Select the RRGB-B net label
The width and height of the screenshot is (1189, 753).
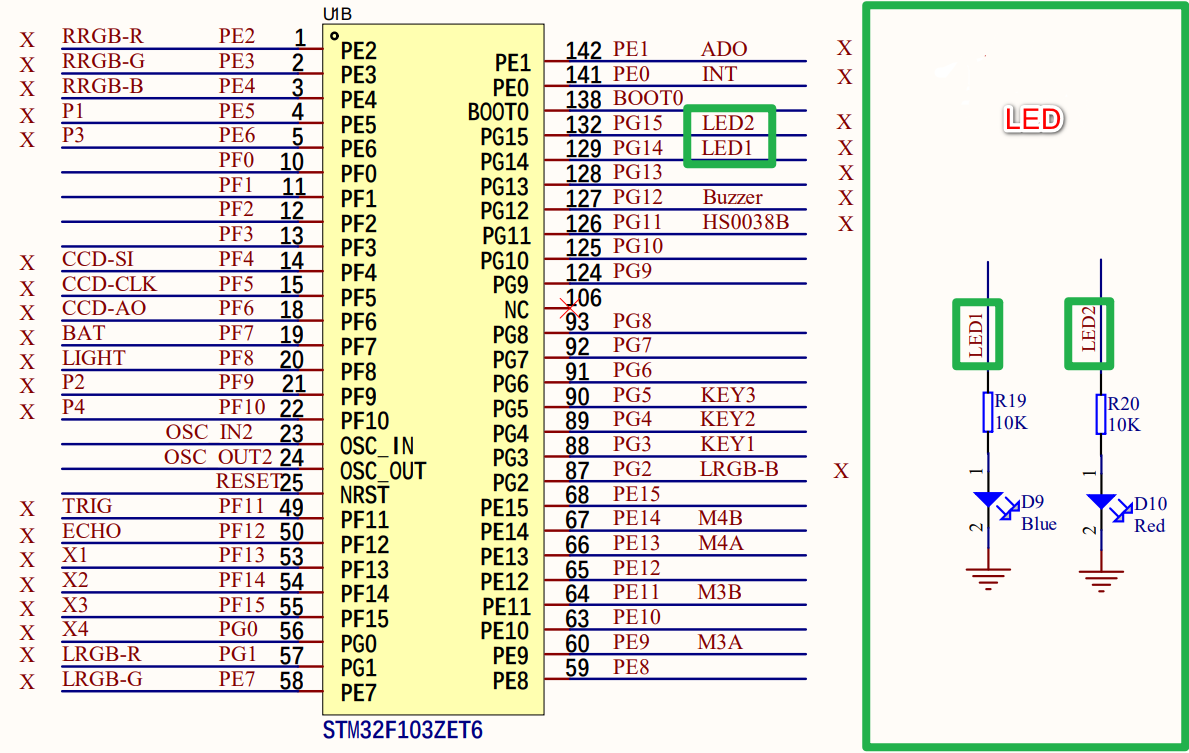pos(102,86)
